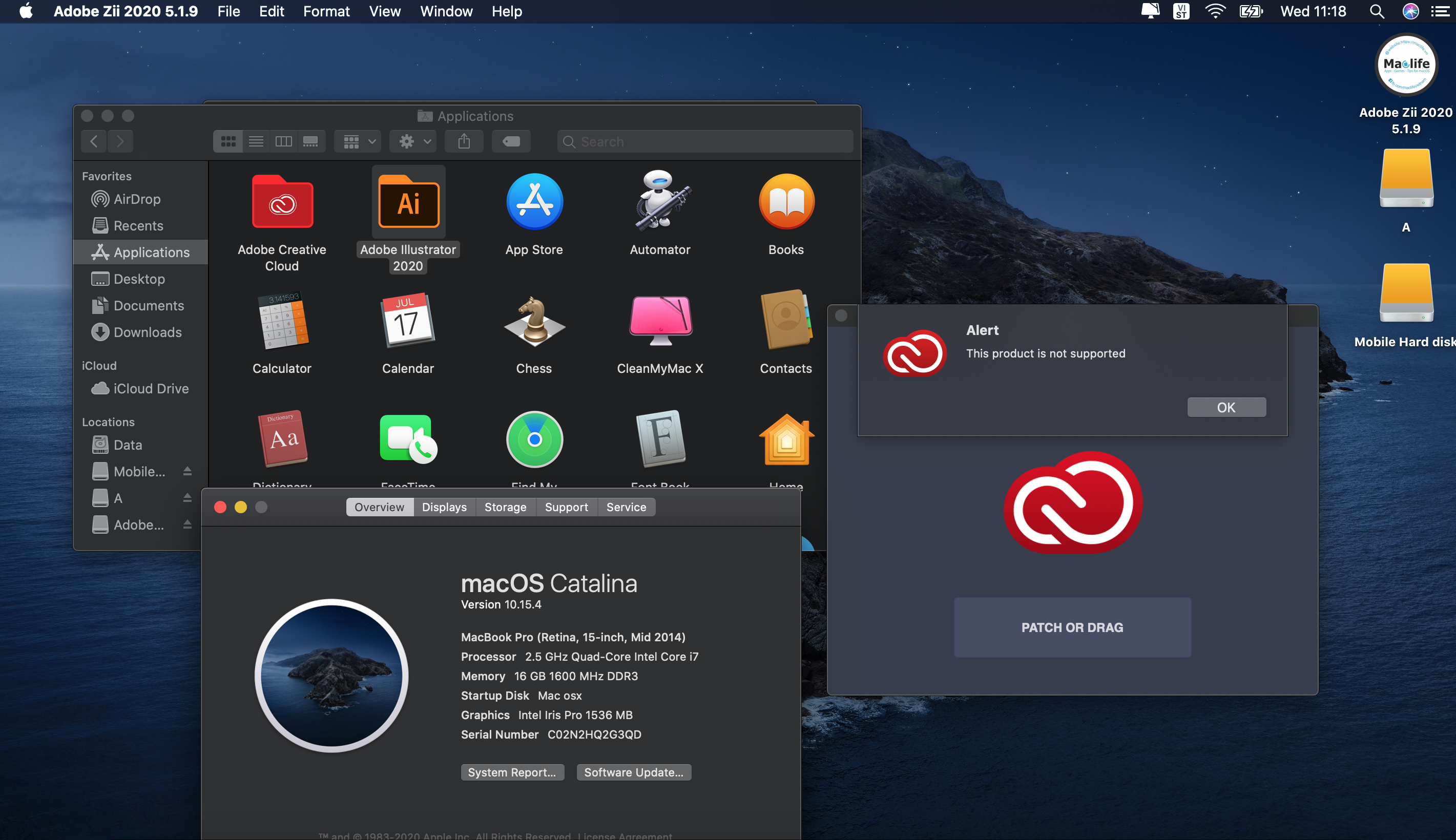Select the Chess app icon
This screenshot has height=840, width=1456.
pos(534,321)
